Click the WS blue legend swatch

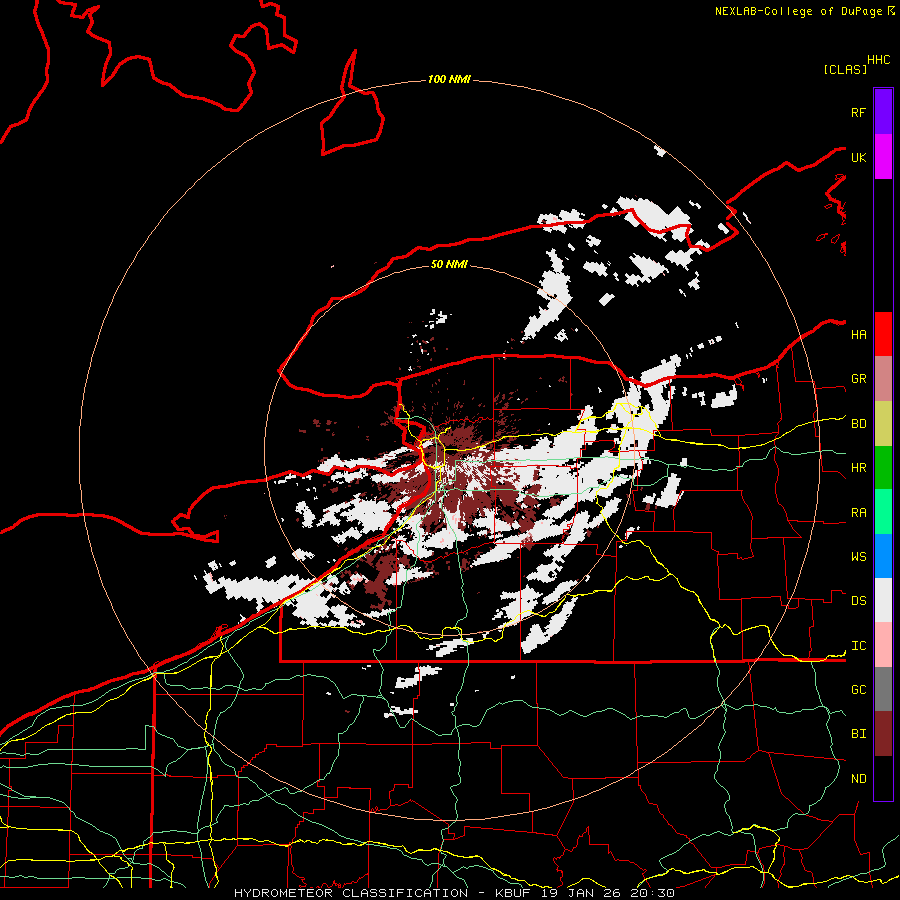point(883,556)
